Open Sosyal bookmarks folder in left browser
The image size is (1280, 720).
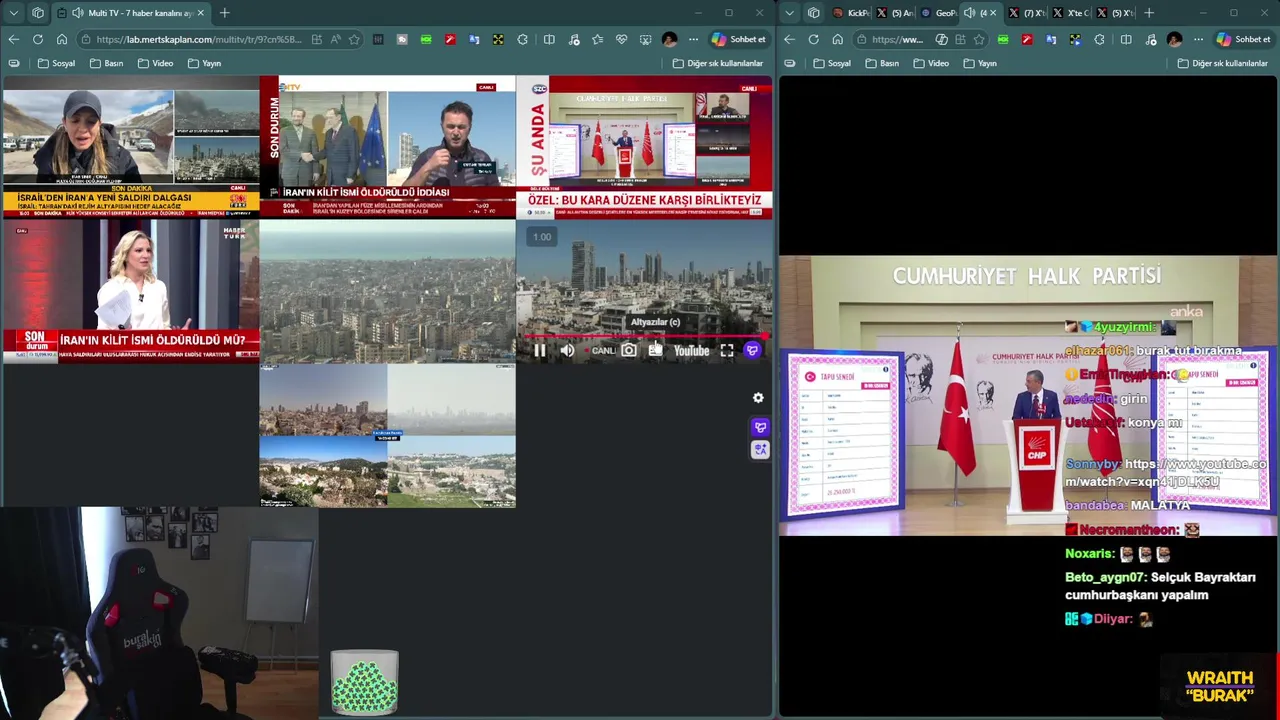[56, 63]
